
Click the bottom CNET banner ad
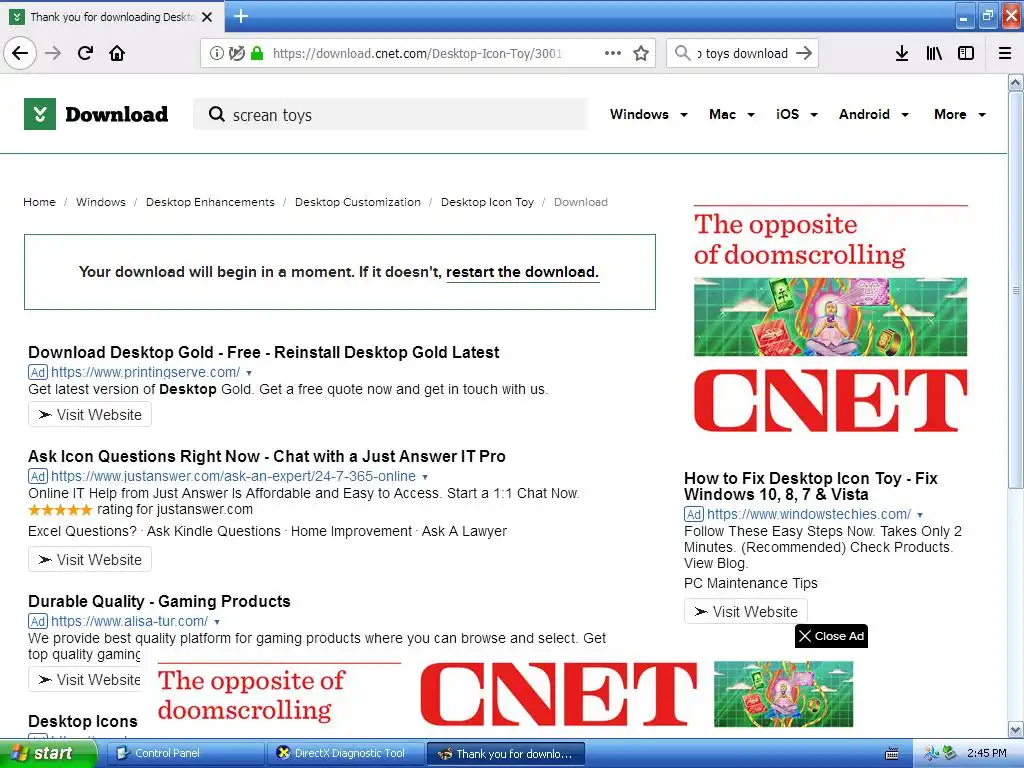505,694
